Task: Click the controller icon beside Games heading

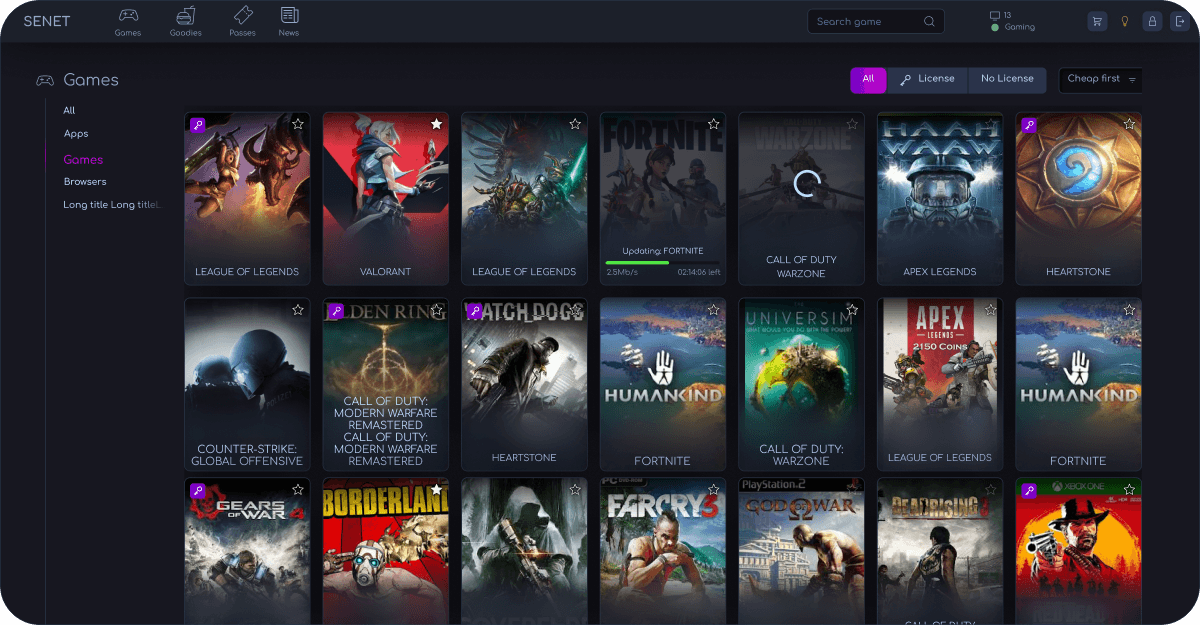Action: coord(45,80)
